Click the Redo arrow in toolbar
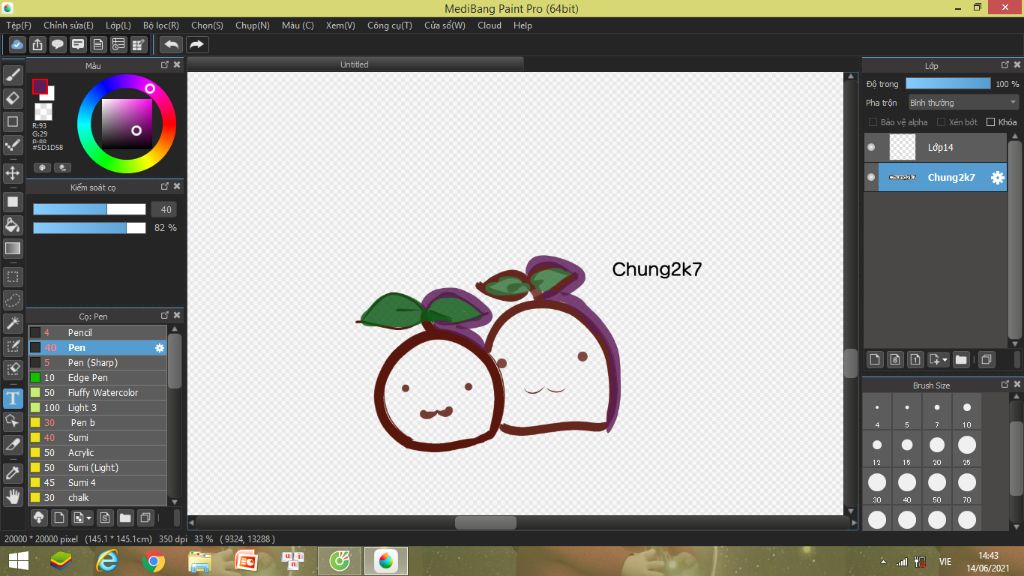 tap(197, 44)
